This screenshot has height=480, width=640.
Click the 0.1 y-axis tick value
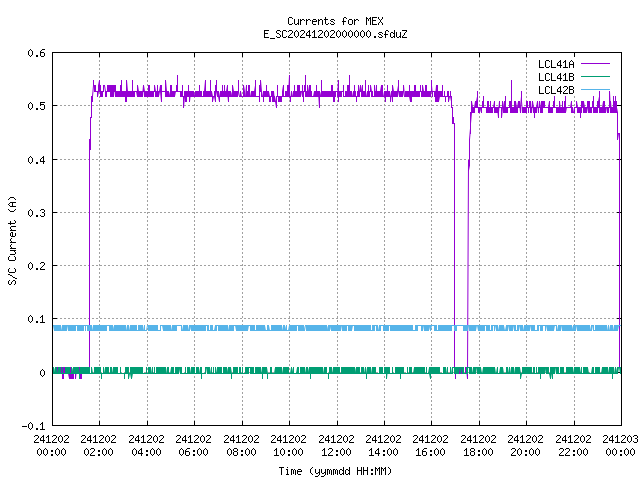tap(36, 319)
